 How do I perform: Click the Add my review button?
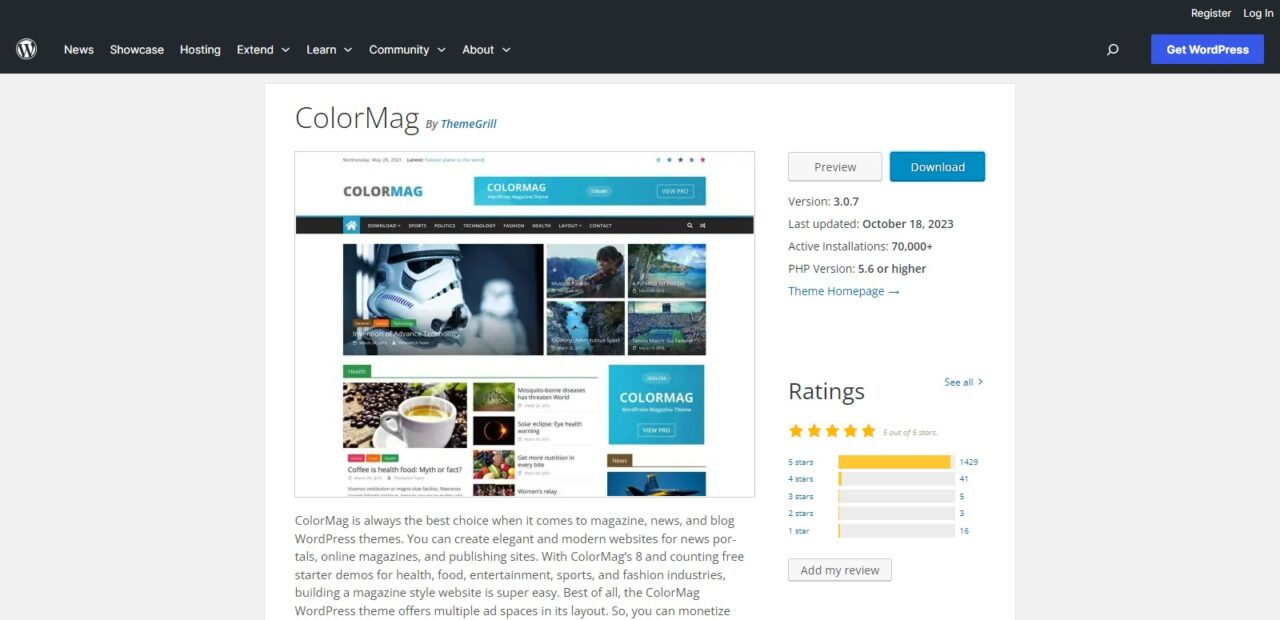pyautogui.click(x=840, y=570)
